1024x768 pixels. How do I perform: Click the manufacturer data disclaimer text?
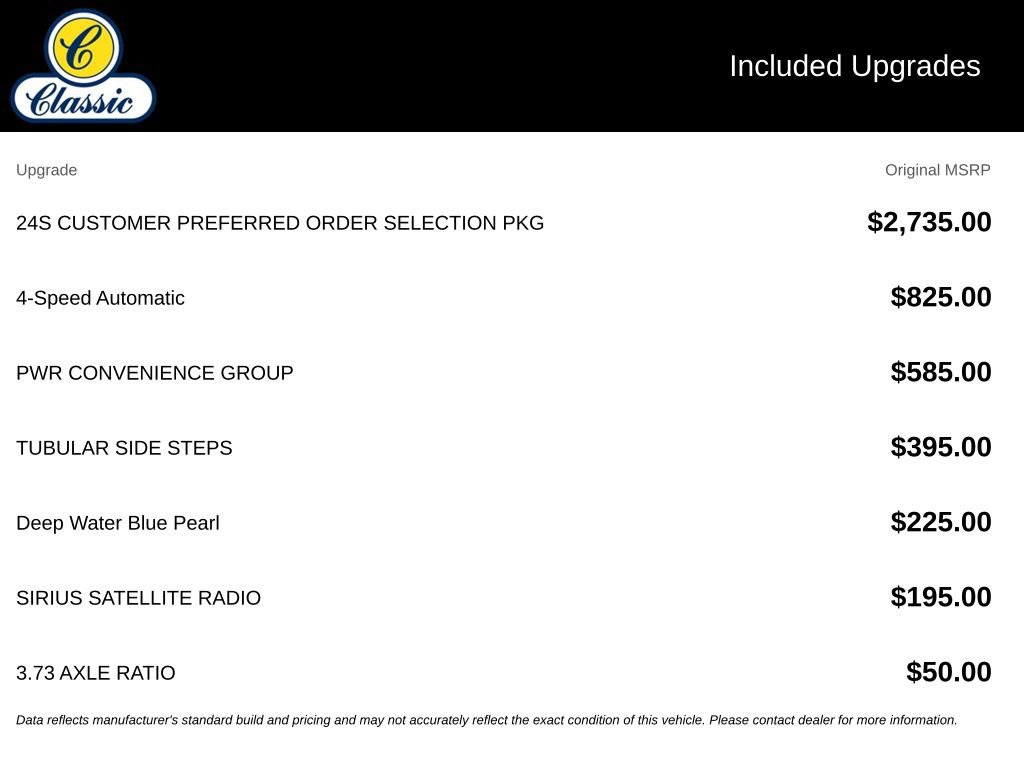click(487, 720)
